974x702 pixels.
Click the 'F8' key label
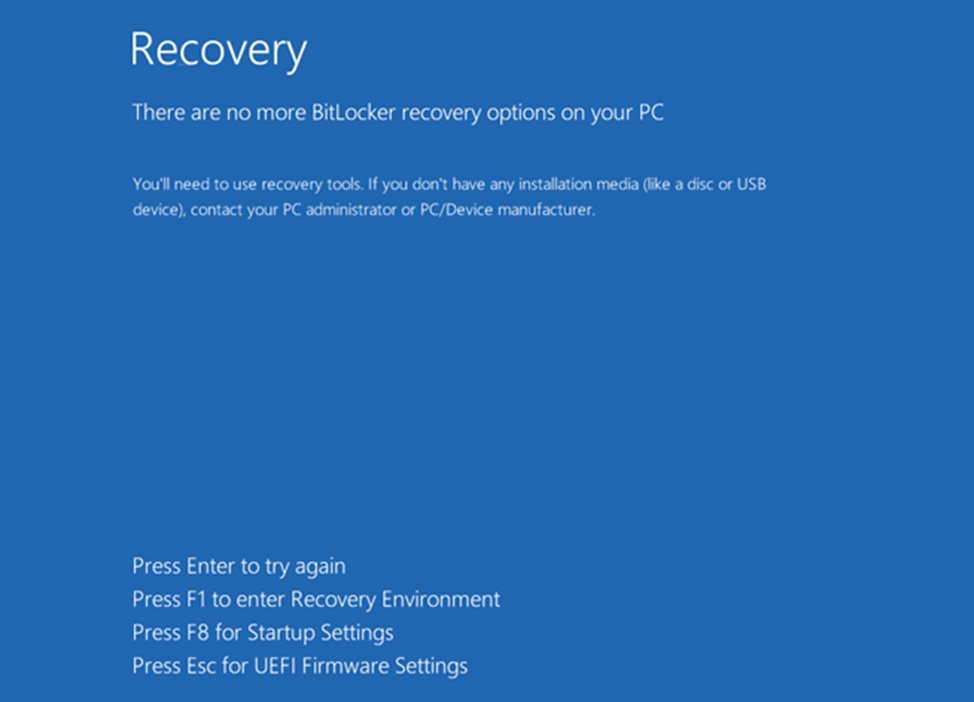pos(198,632)
